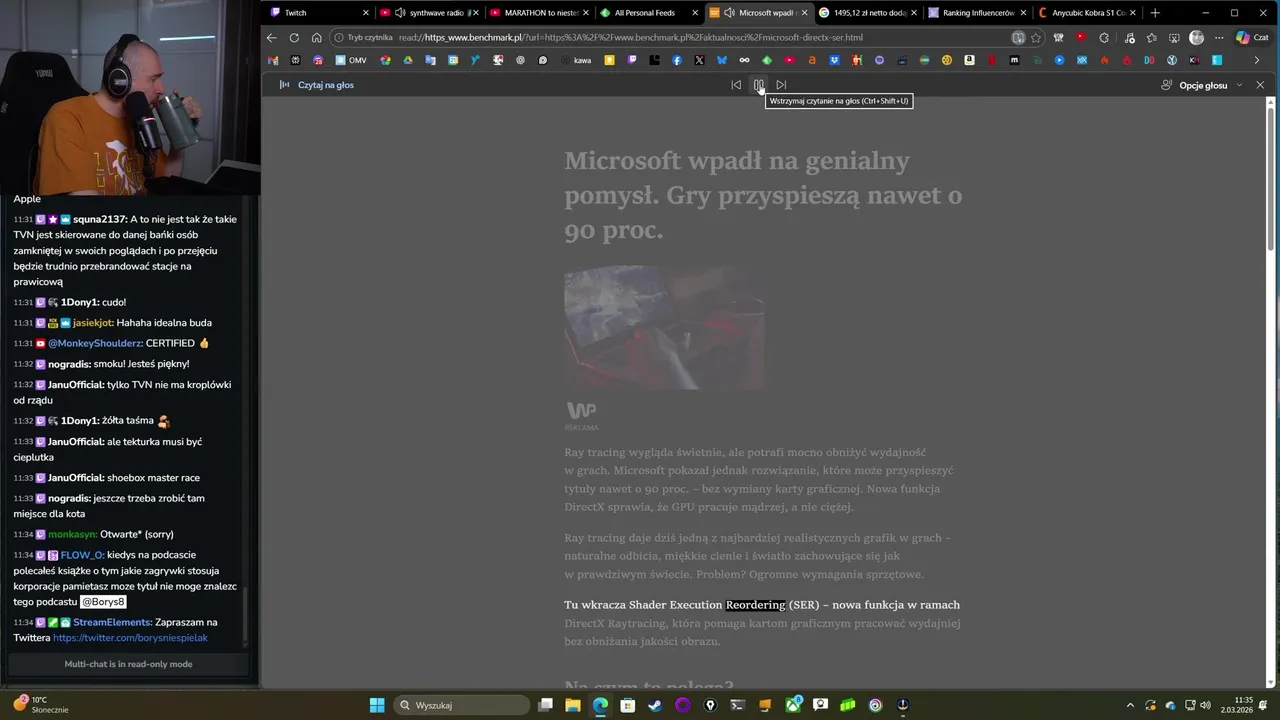Switch to 1495,12 zł netto tab
This screenshot has height=720, width=1280.
point(868,13)
